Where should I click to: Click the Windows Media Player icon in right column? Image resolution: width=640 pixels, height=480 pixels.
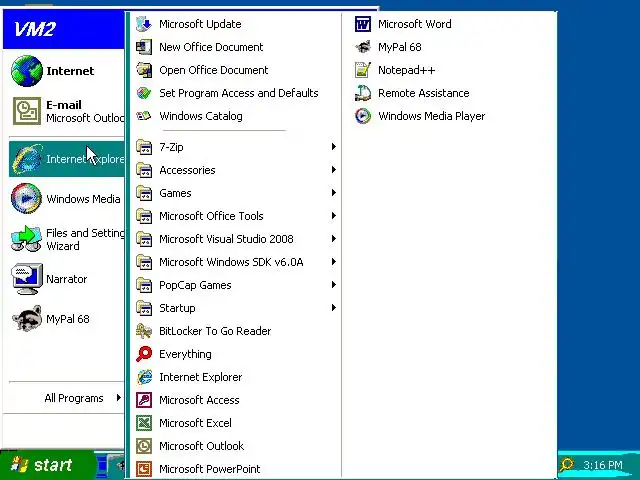pos(362,116)
